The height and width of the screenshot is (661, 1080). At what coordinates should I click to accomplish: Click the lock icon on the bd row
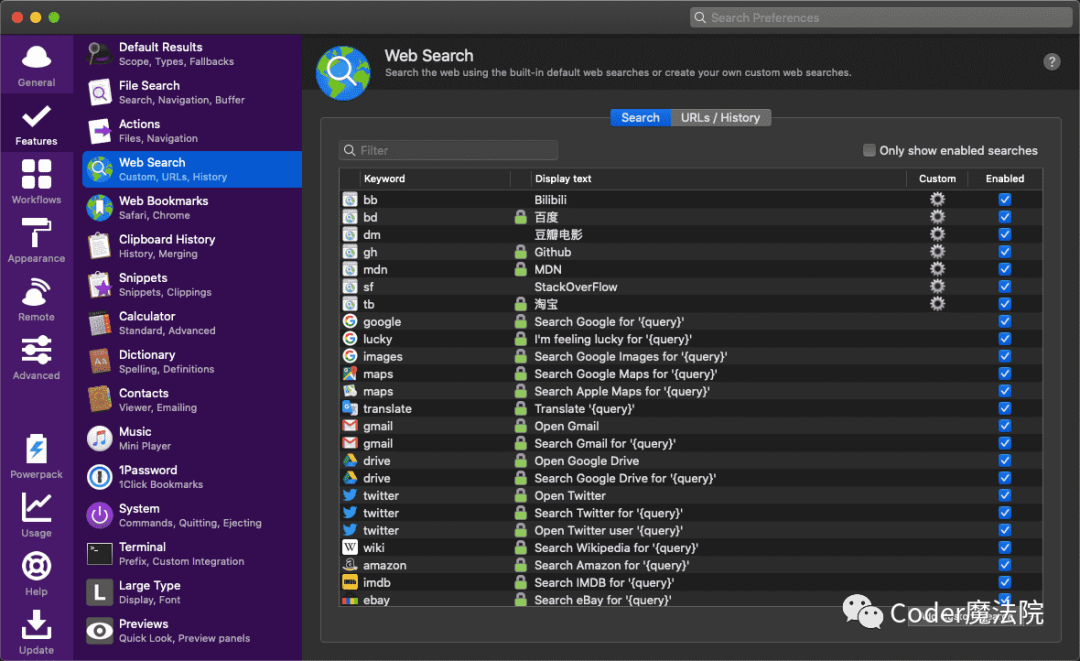click(x=521, y=217)
